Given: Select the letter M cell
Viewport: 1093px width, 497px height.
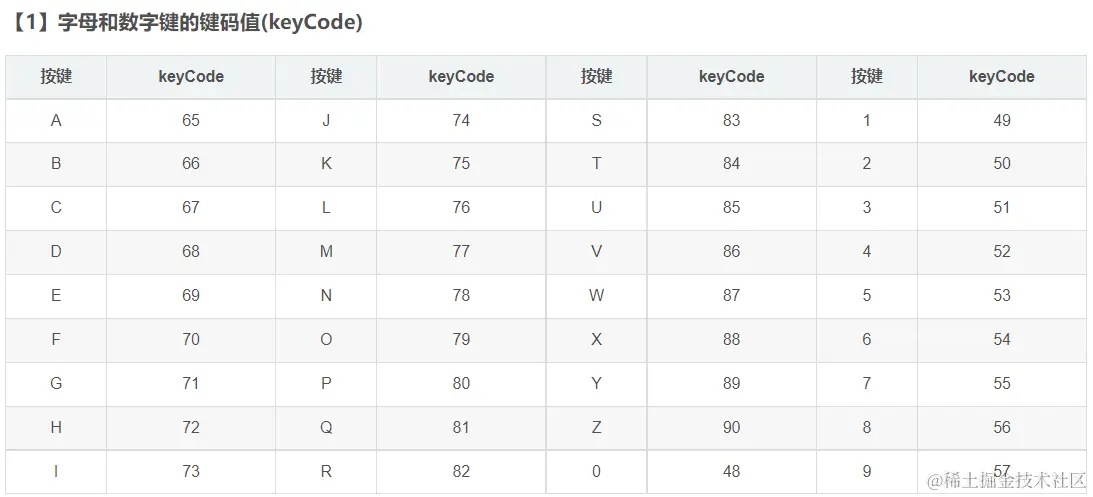Looking at the screenshot, I should 326,251.
